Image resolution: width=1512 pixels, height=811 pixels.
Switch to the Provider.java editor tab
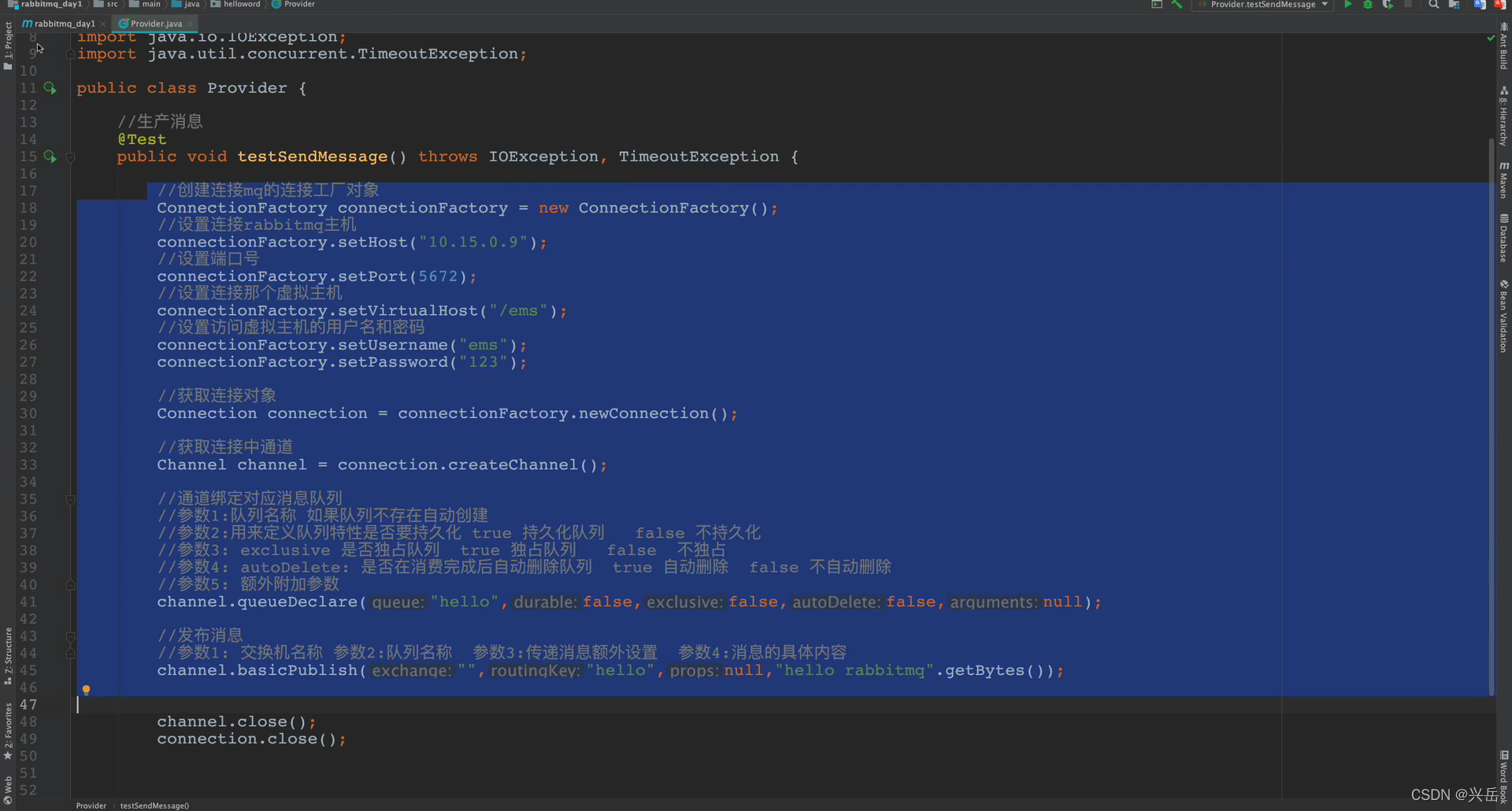(x=156, y=24)
